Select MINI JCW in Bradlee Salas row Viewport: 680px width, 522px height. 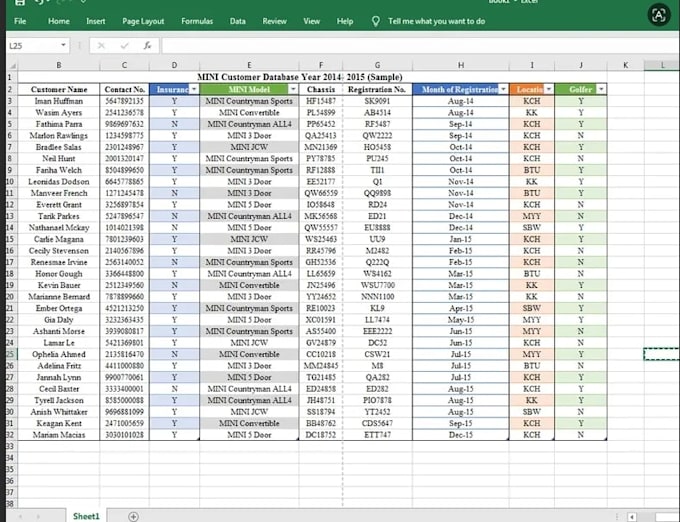point(249,147)
